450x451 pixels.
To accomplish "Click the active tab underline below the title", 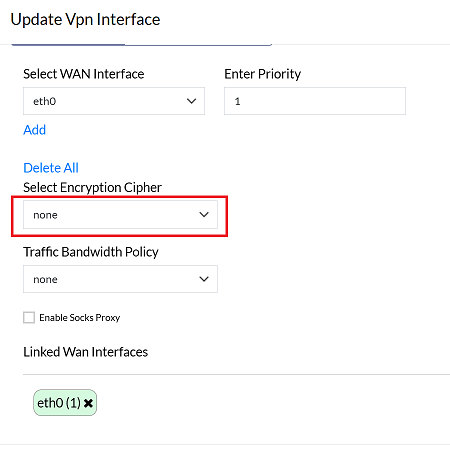I will 68,44.
